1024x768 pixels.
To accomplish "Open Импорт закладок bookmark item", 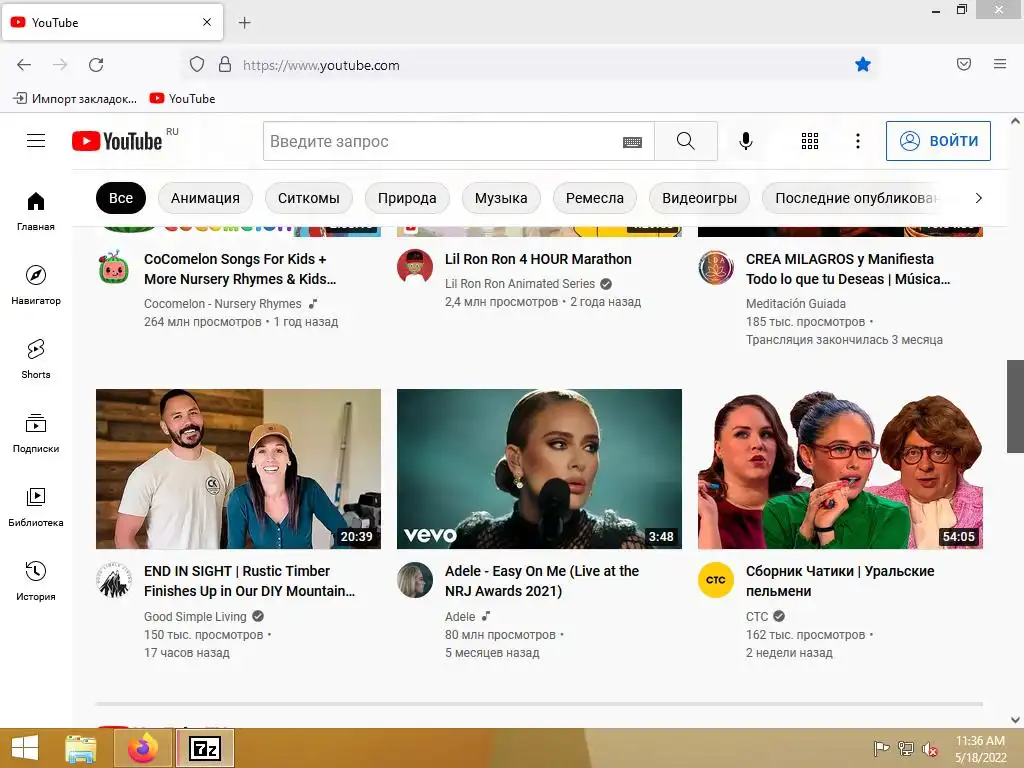I will point(75,99).
